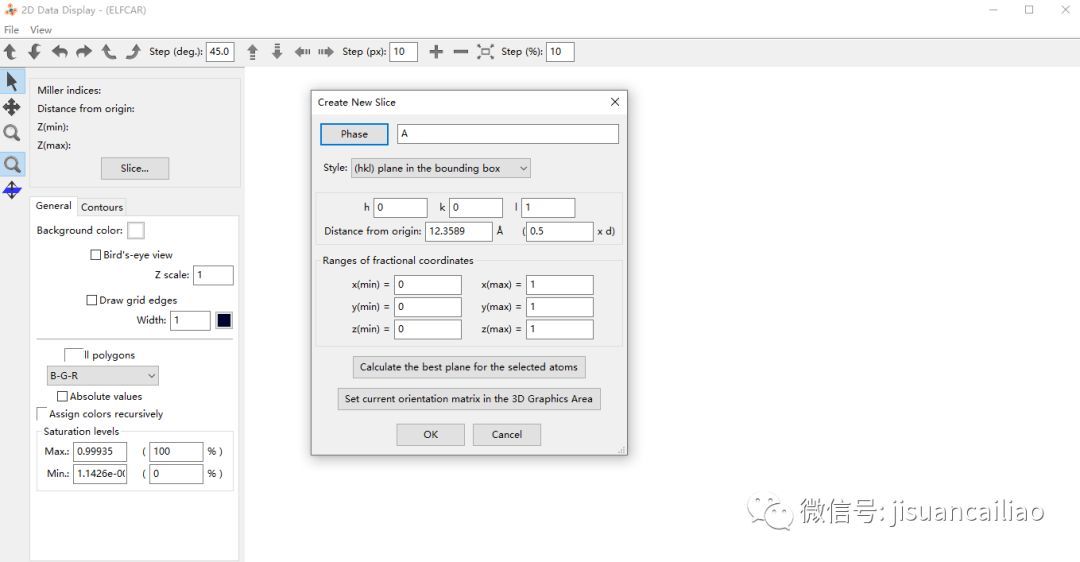Click the saturation Min value field
Screen dimensions: 1080x562
coord(100,474)
